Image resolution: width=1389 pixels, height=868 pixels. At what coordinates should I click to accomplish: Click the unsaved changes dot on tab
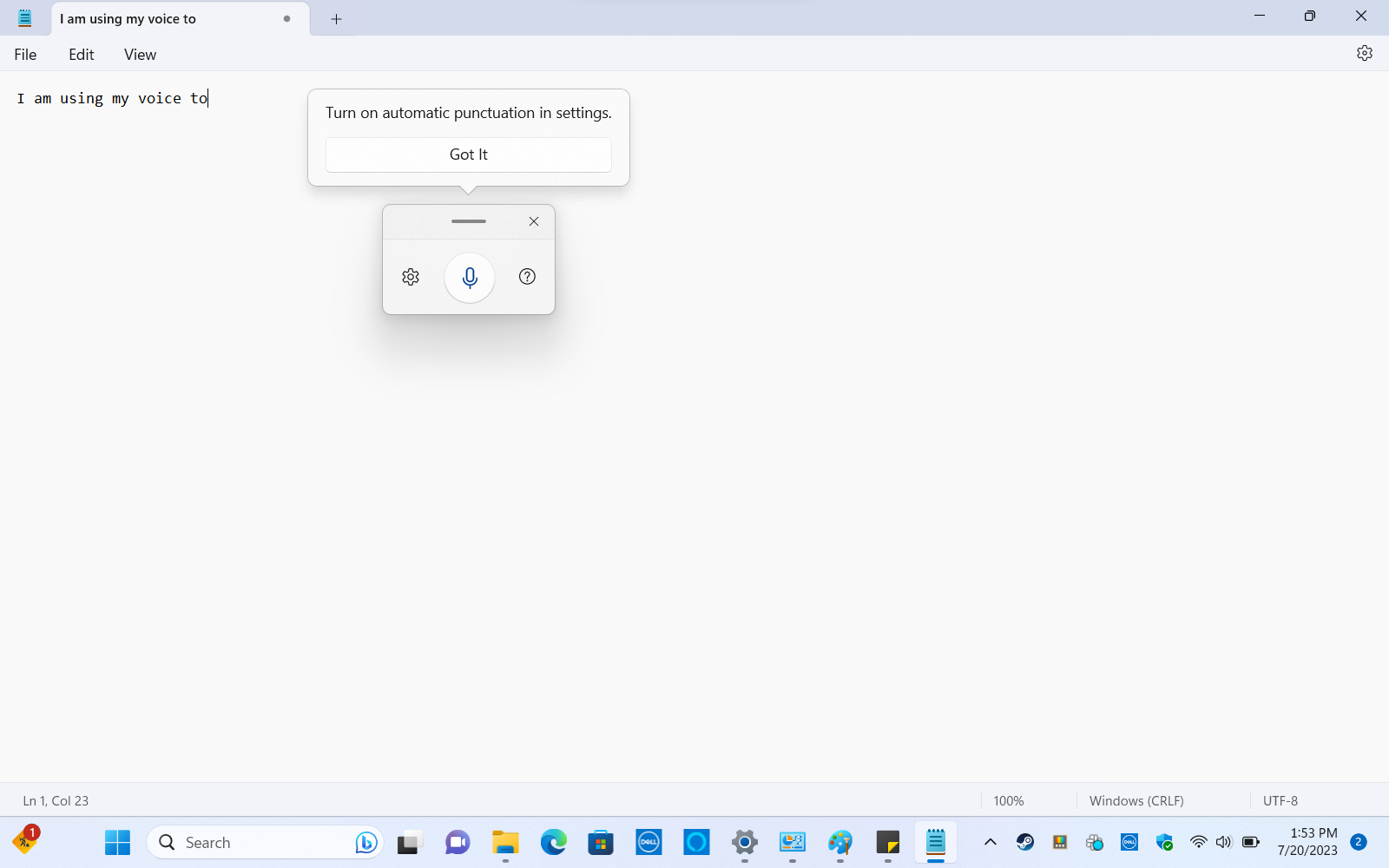pos(286,19)
